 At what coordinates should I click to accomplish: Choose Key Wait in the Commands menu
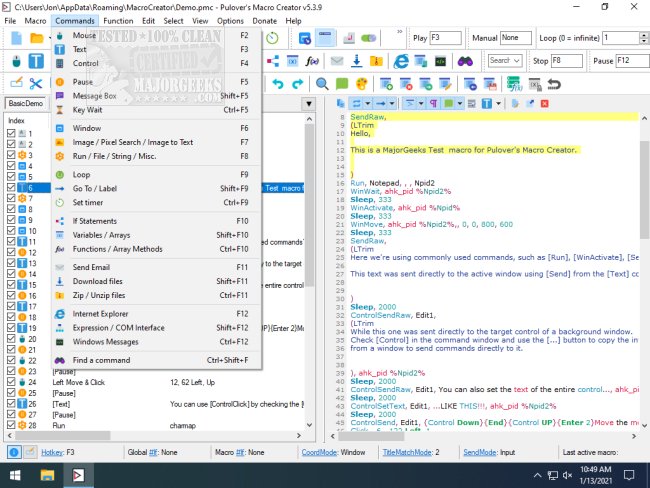pyautogui.click(x=157, y=110)
